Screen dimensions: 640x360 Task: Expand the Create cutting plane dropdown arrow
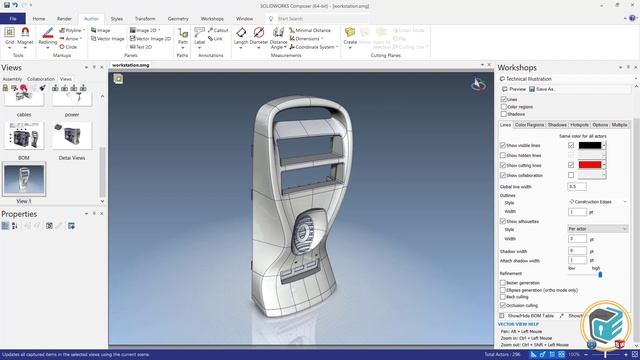coord(350,48)
